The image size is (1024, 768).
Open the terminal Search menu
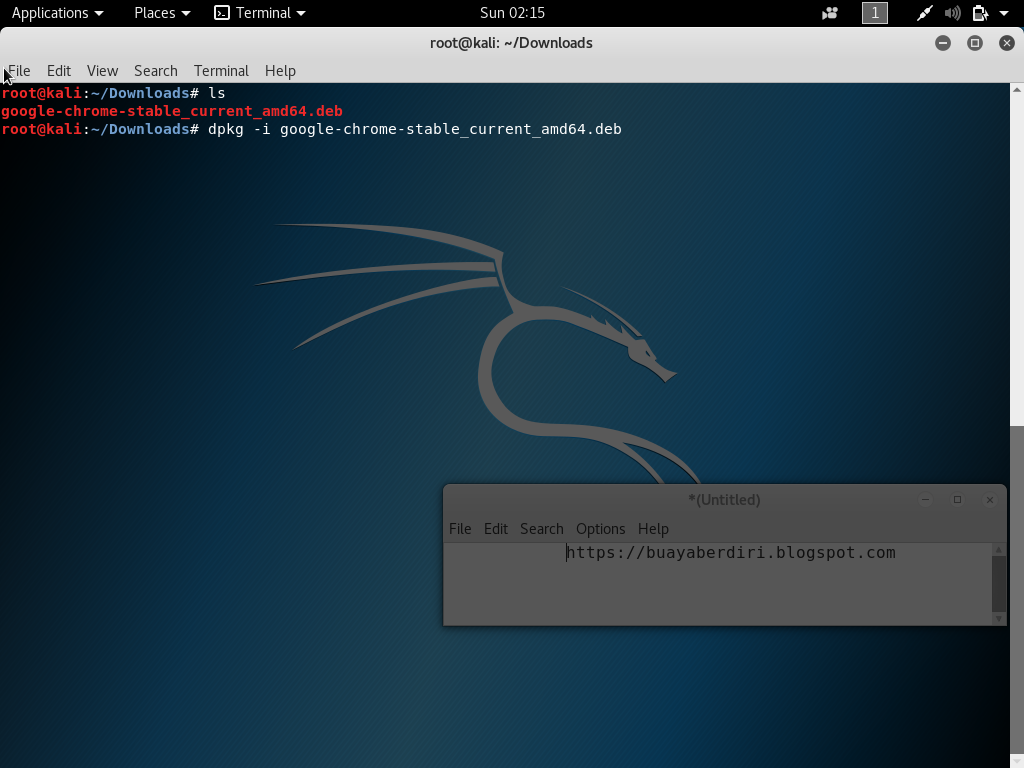pos(155,71)
